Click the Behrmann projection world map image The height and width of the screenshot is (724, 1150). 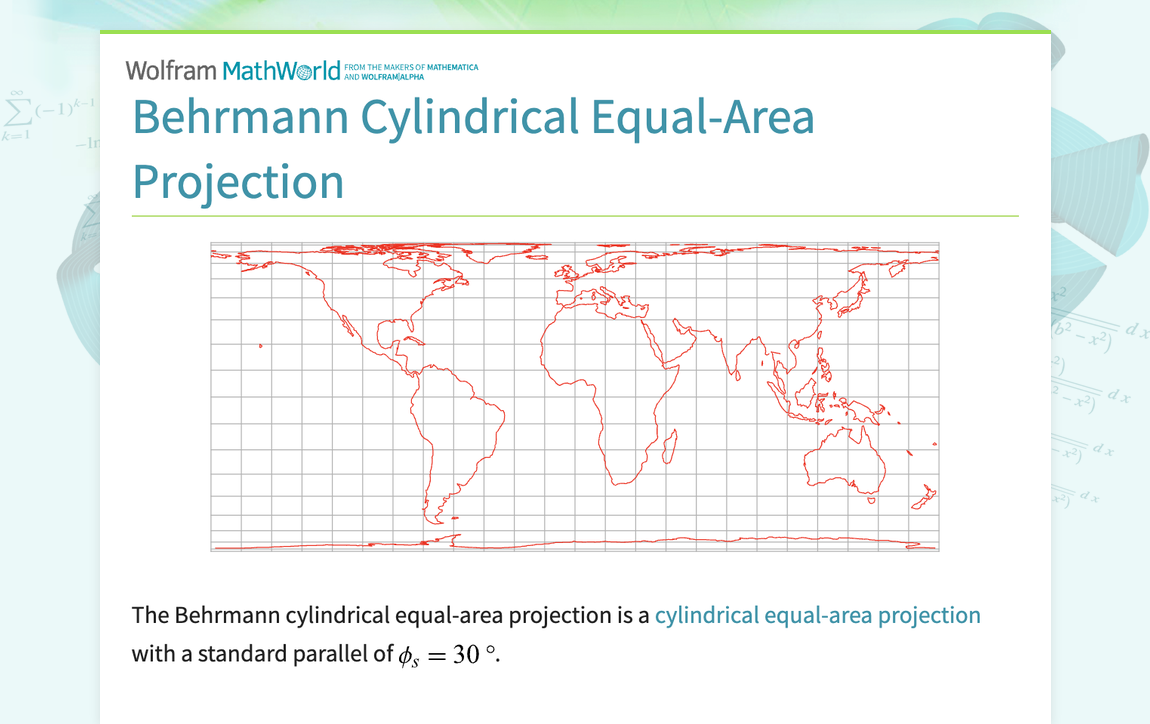coord(574,395)
